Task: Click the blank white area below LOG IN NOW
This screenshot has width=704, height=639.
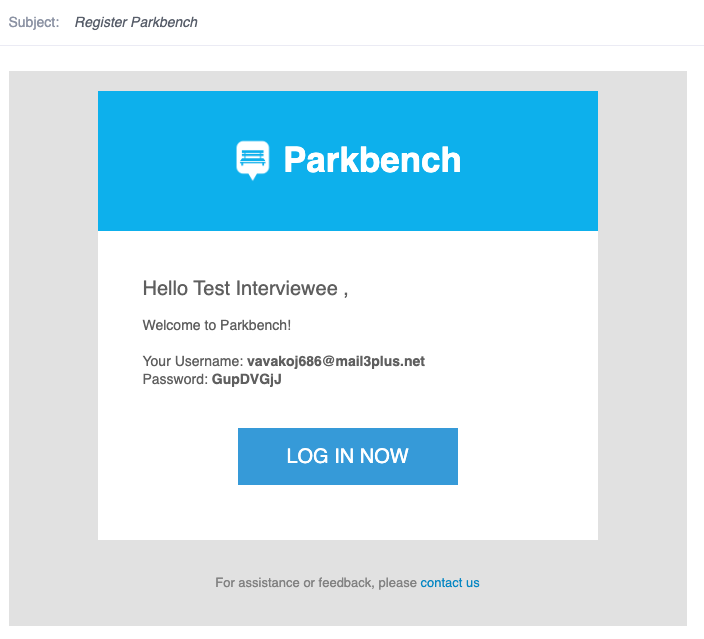Action: click(348, 513)
